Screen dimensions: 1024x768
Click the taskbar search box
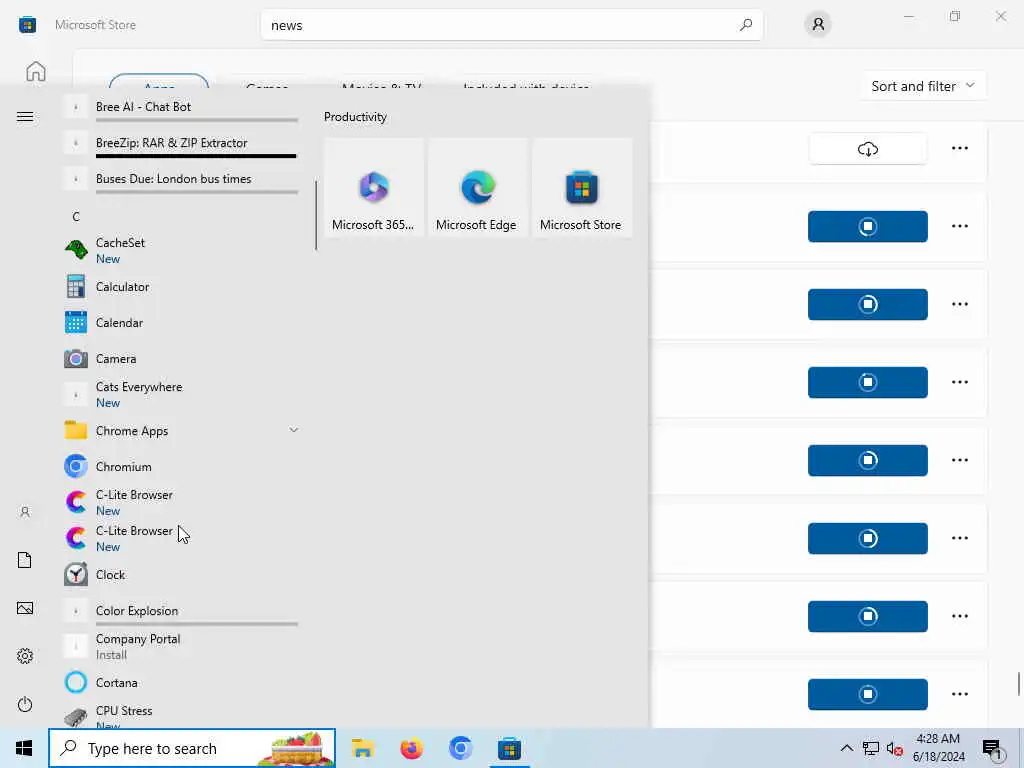tap(192, 748)
